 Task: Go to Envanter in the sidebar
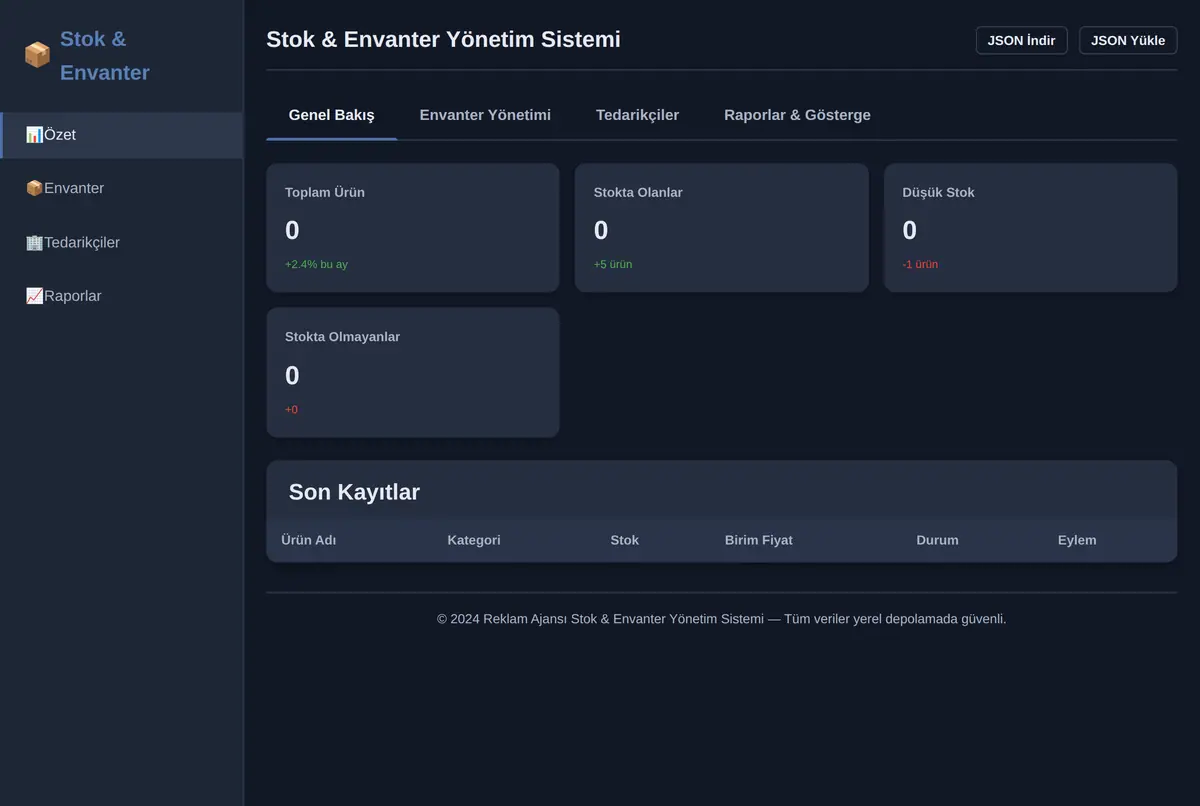pyautogui.click(x=121, y=188)
